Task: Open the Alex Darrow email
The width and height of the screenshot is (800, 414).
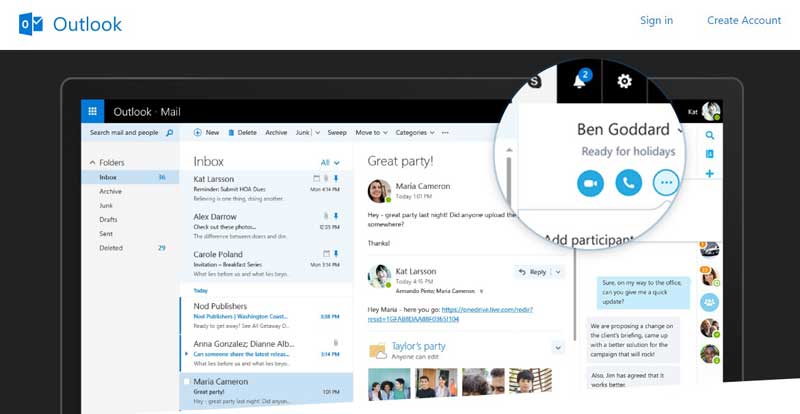Action: click(266, 226)
